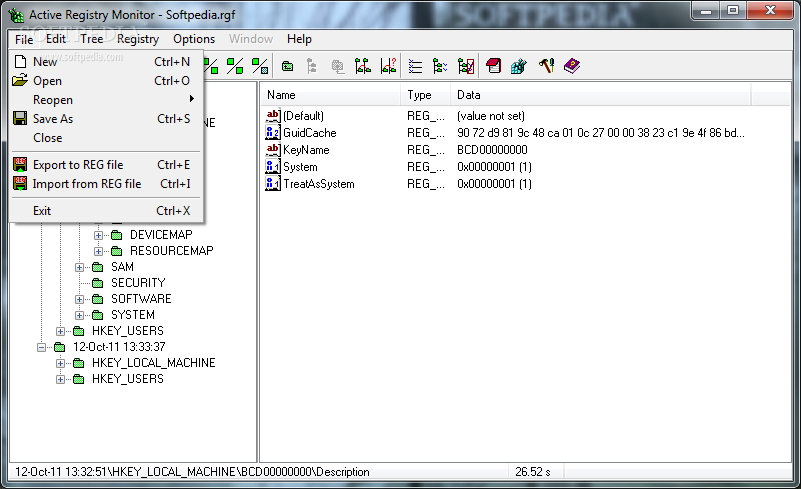
Task: Expand the RESOURCEMAP tree node
Action: [98, 251]
